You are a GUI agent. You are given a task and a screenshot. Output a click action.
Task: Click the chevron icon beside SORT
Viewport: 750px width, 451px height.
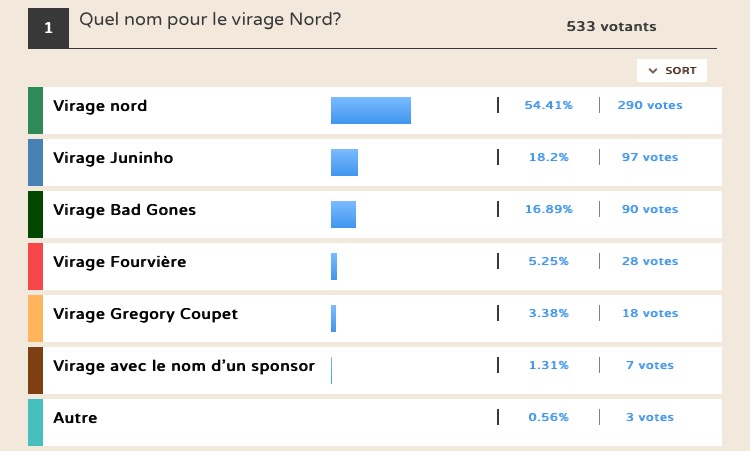(652, 71)
